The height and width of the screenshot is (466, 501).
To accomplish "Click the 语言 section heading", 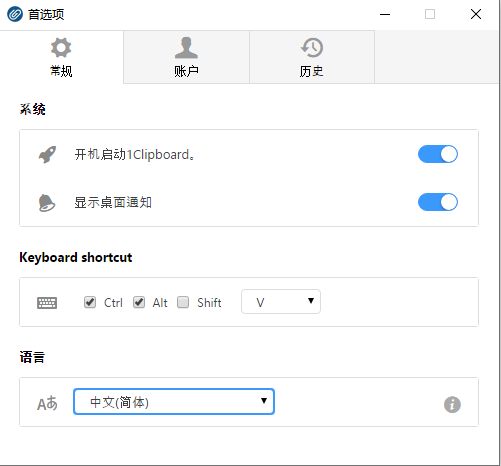I will pyautogui.click(x=32, y=357).
